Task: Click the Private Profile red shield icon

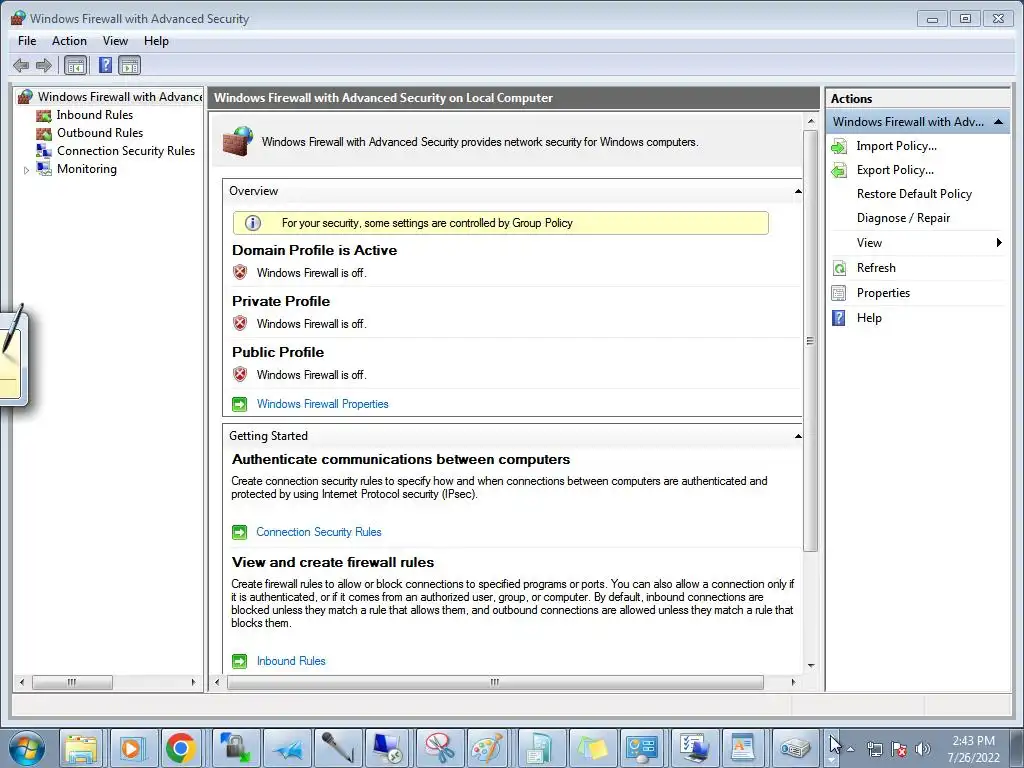Action: coord(240,323)
